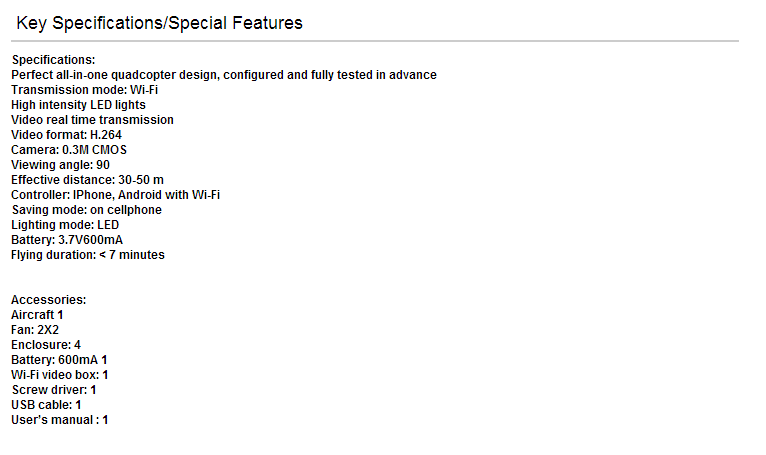Click the Viewing angle: 90 text
766x455 pixels.
[x=61, y=165]
